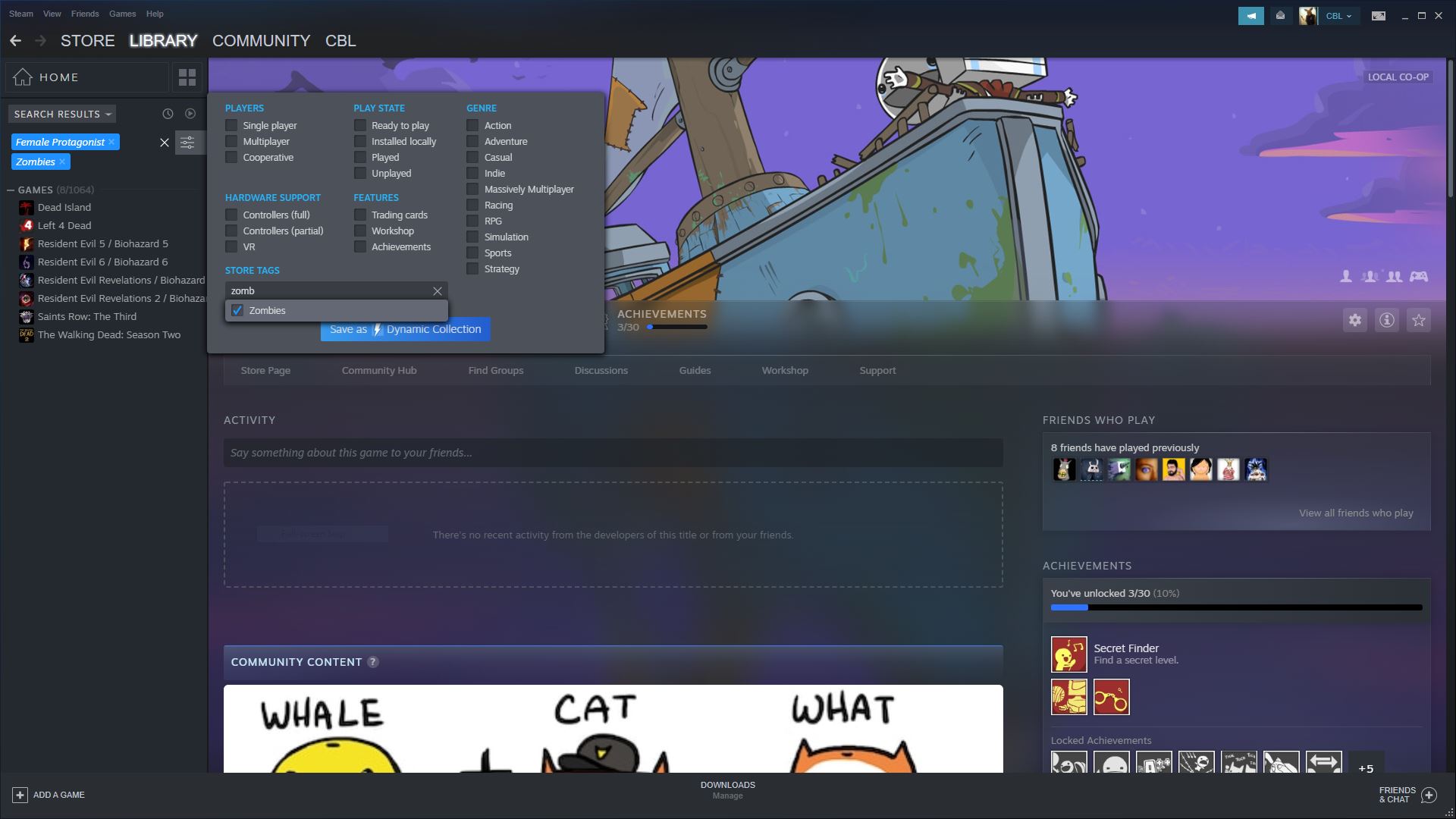This screenshot has width=1456, height=819.
Task: Collapse the Games list section
Action: click(x=11, y=190)
